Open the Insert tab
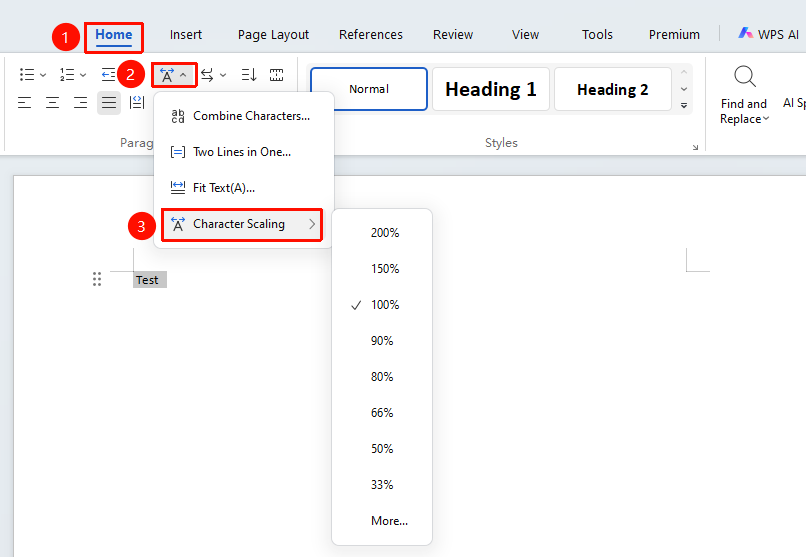The height and width of the screenshot is (557, 806). 186,34
